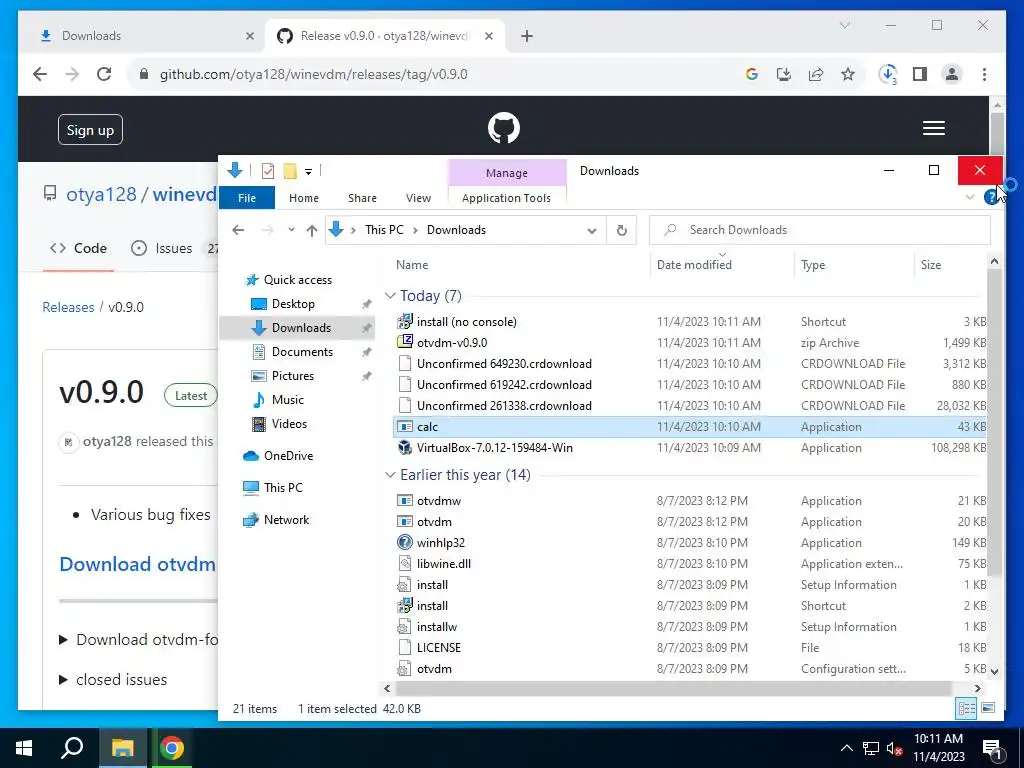This screenshot has width=1024, height=768.
Task: Refresh the Downloads folder view
Action: click(622, 230)
